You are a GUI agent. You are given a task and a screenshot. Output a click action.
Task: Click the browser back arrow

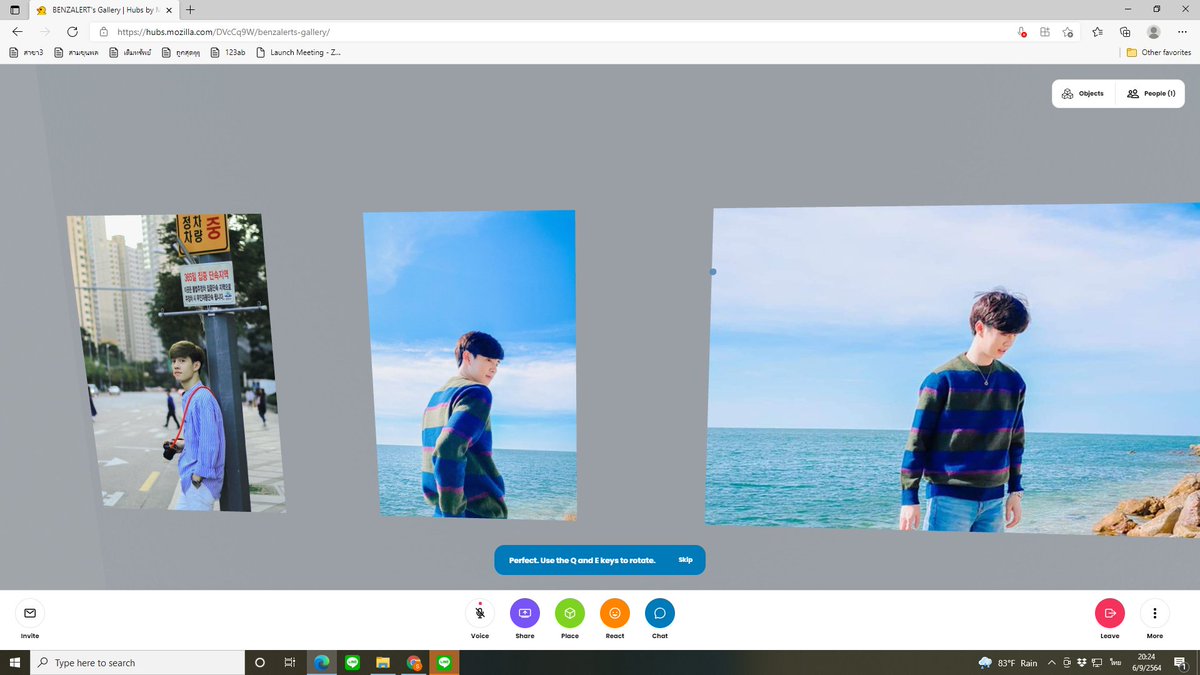point(17,32)
